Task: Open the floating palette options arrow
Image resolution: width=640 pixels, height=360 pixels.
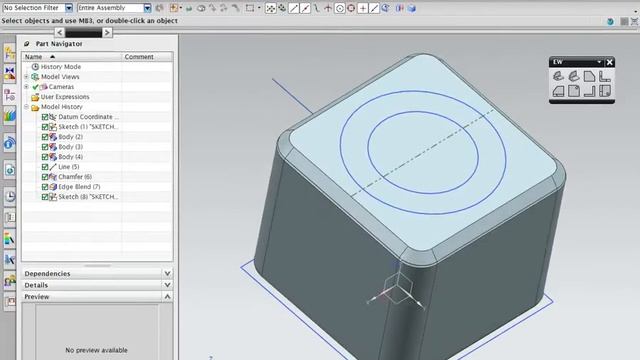Action: click(x=599, y=62)
